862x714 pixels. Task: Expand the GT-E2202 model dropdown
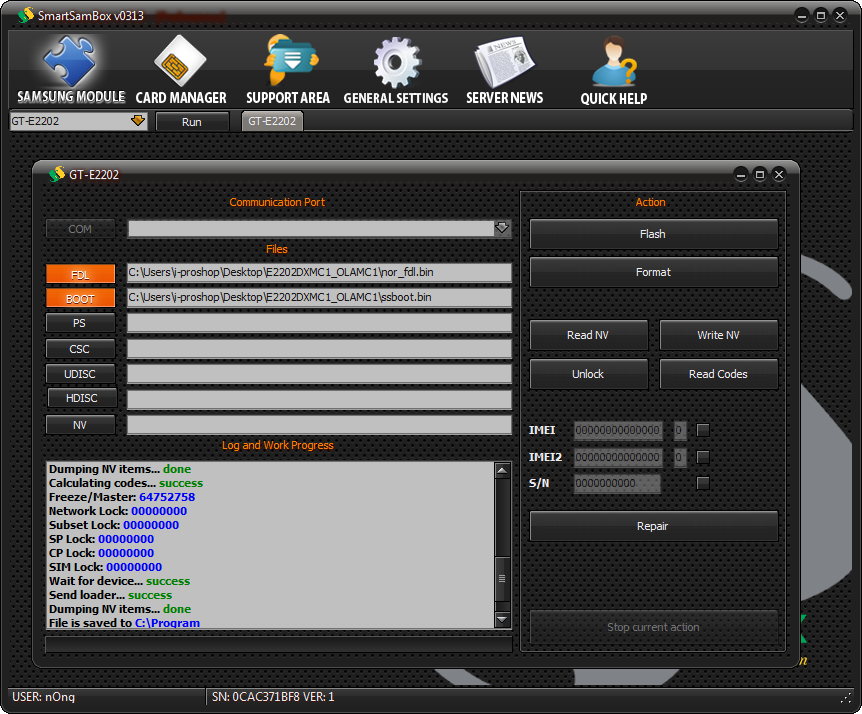click(137, 121)
